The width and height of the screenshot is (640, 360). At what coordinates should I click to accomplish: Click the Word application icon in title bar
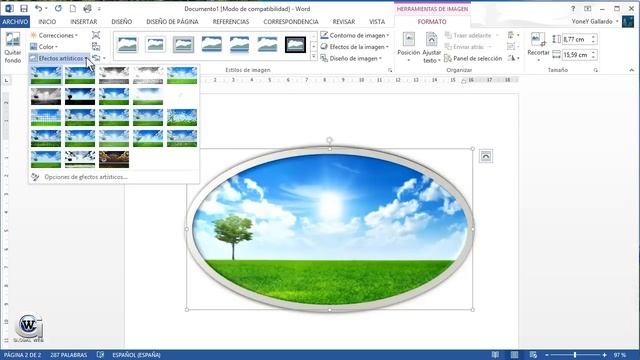(x=9, y=9)
